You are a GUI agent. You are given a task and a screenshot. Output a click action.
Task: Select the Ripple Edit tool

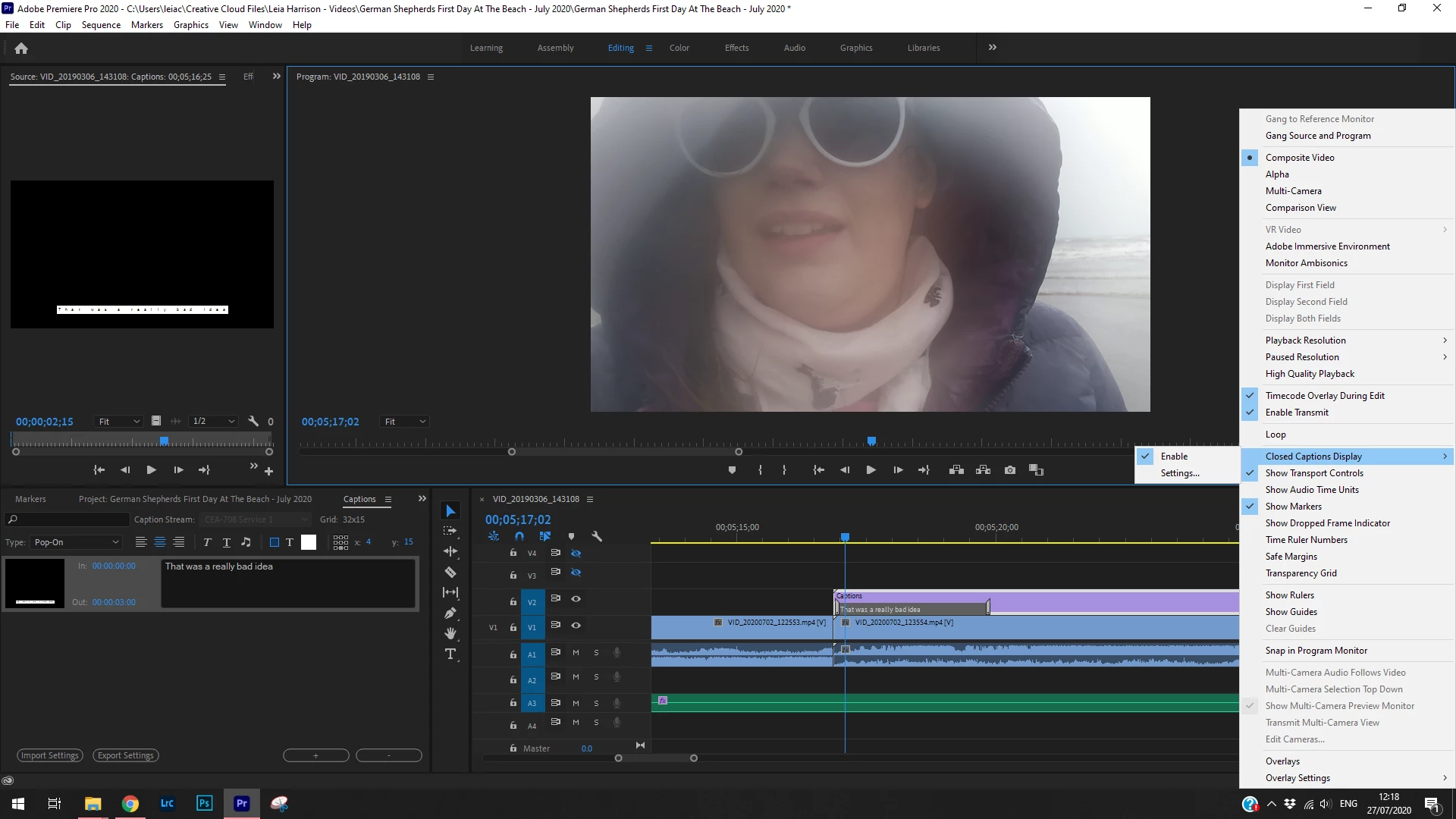[450, 551]
